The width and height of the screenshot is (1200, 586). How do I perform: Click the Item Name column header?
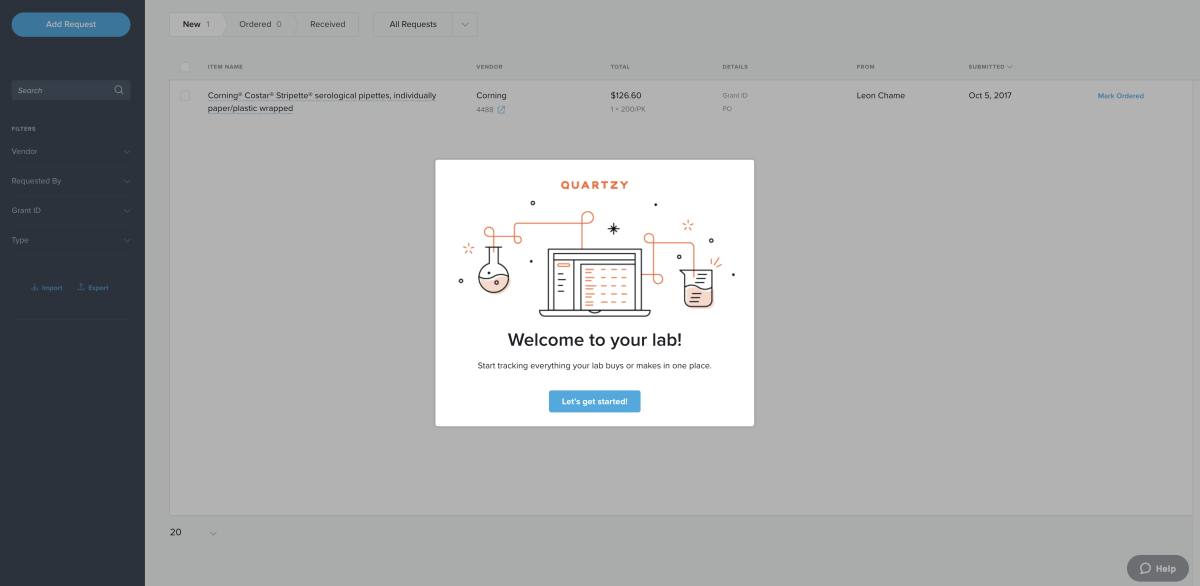click(x=225, y=67)
